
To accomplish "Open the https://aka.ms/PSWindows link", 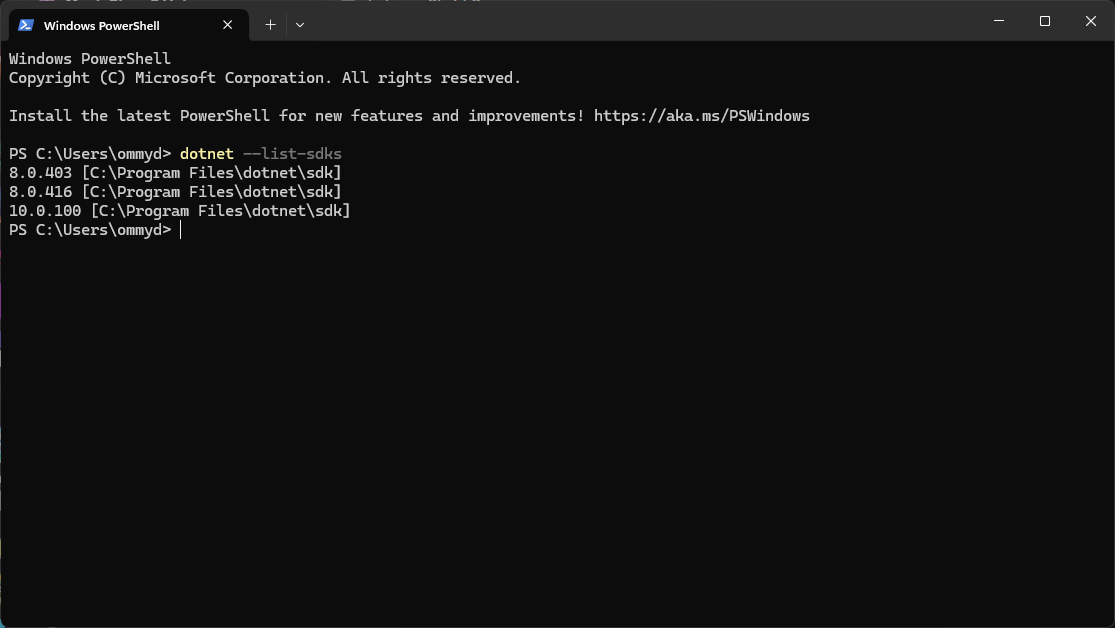I will 701,116.
